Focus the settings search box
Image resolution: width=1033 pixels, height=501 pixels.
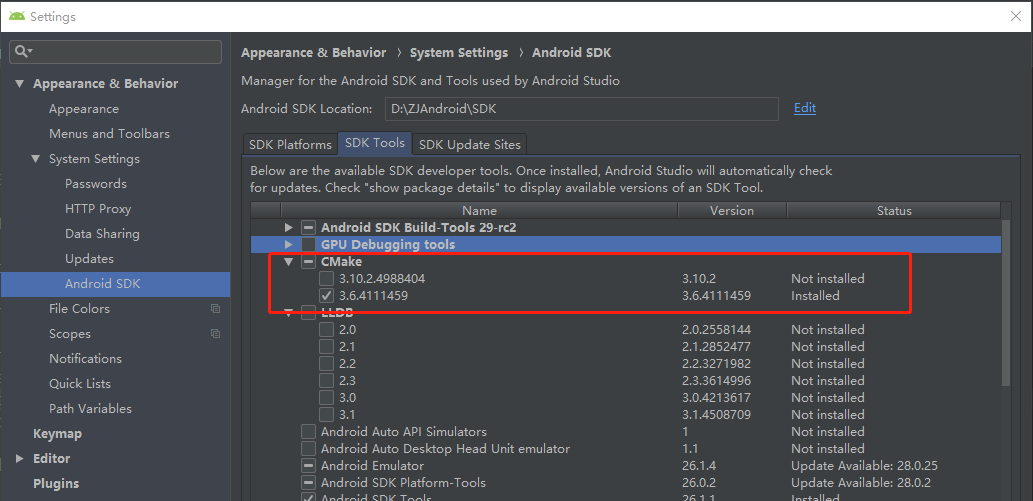[x=116, y=52]
